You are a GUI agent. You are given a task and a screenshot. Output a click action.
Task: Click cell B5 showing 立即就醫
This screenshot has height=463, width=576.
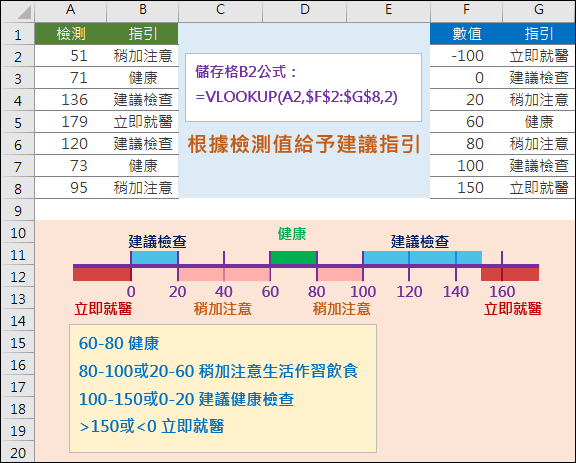(143, 122)
